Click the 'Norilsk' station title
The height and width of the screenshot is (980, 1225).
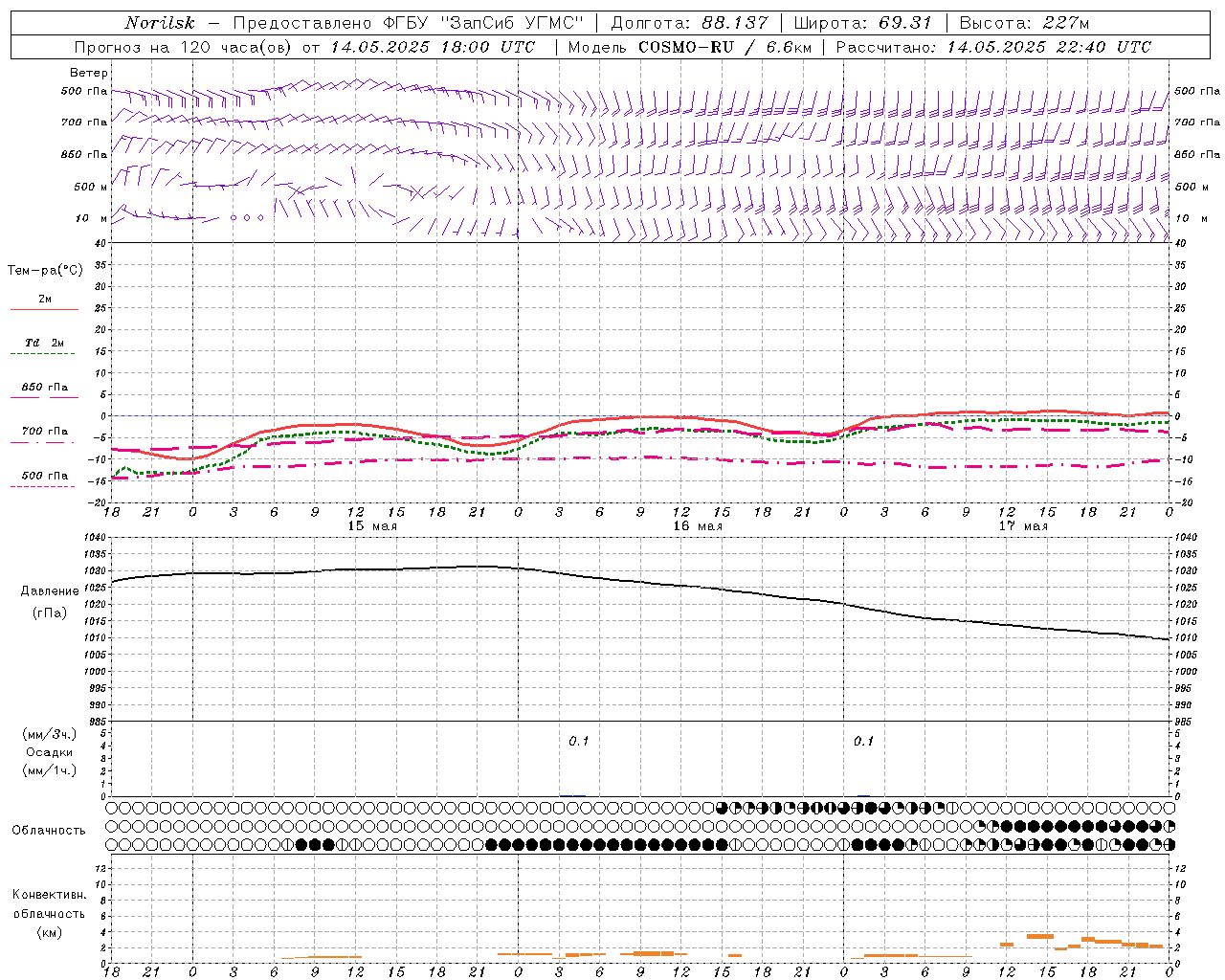coord(159,23)
